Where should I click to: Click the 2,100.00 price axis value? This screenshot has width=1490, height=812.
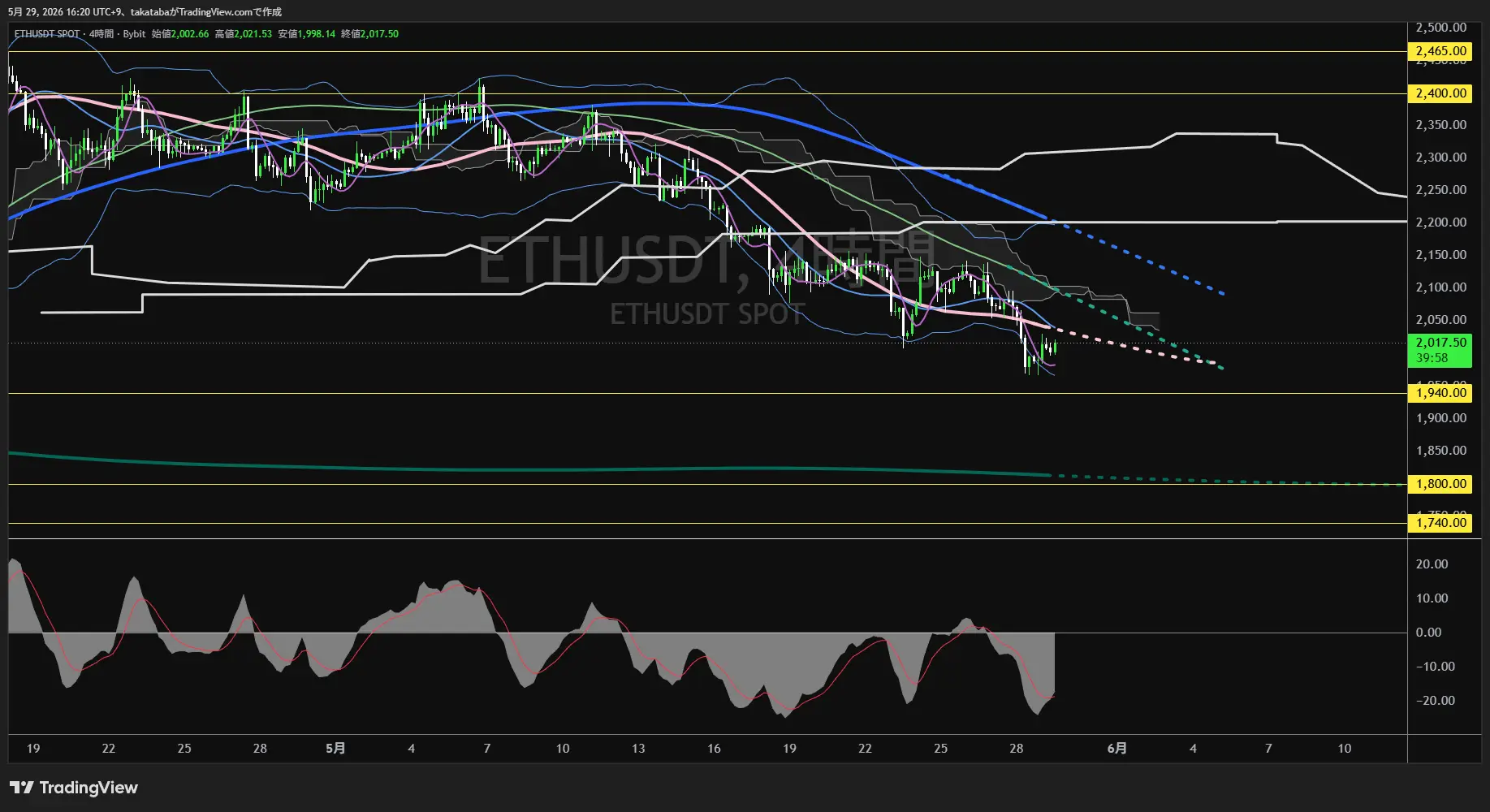[x=1440, y=287]
